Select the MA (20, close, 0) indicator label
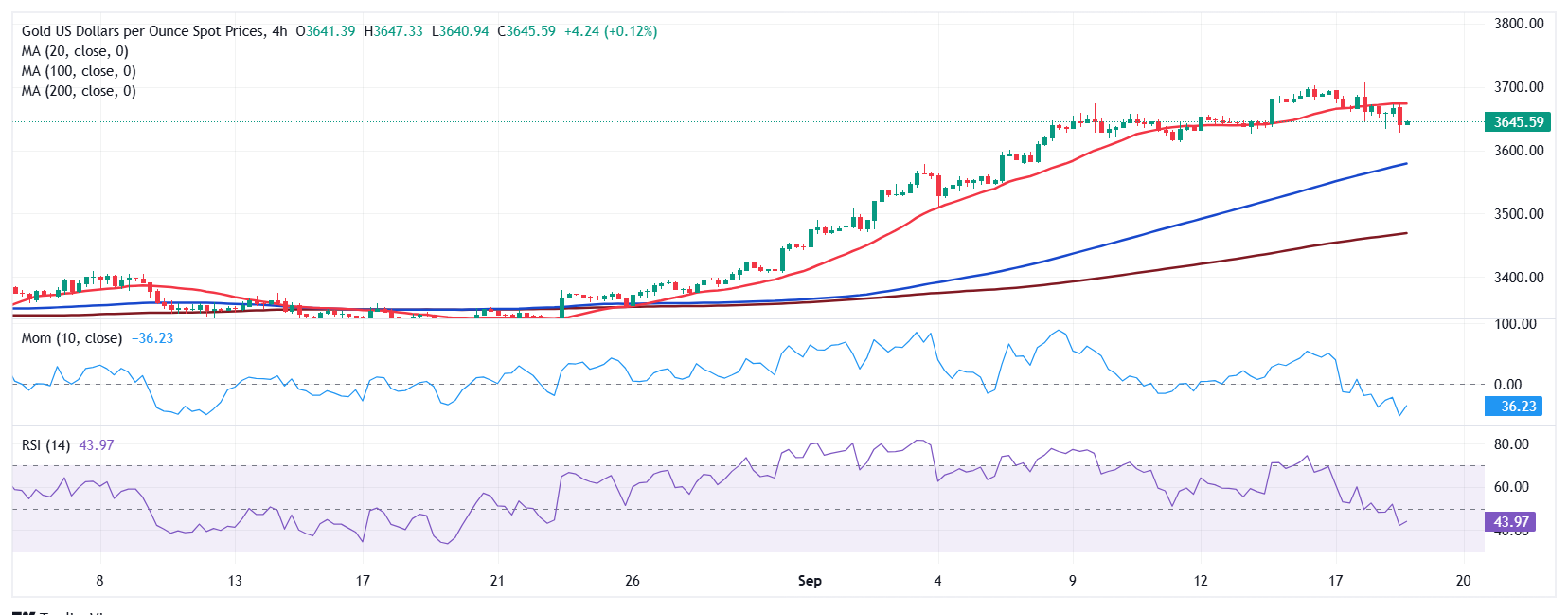Screen dimensions: 1568x615 [75, 51]
